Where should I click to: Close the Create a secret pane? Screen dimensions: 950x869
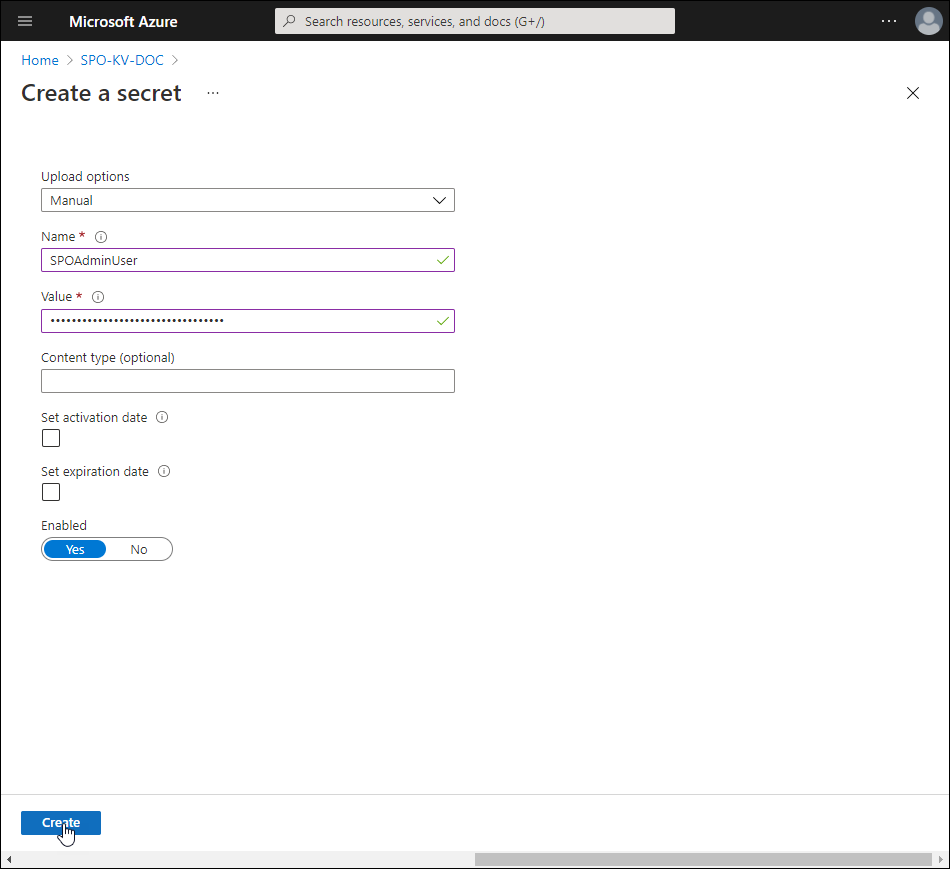912,93
